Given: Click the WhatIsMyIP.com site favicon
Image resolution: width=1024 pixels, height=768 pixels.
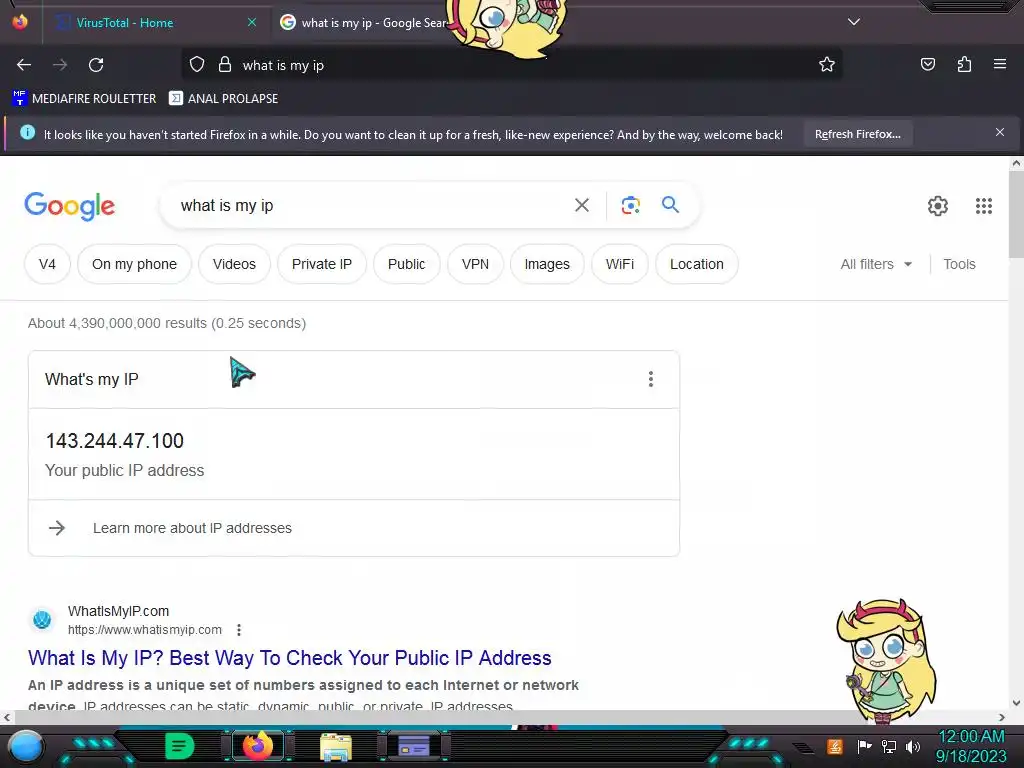Looking at the screenshot, I should 42,619.
